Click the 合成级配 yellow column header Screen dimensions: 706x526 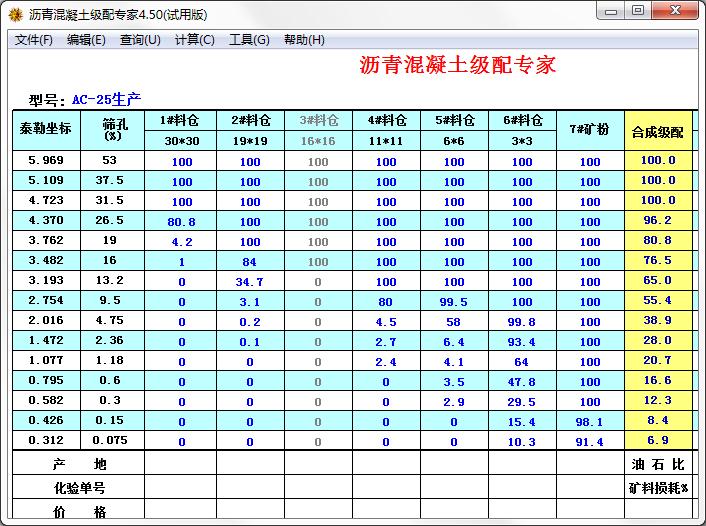tap(657, 131)
